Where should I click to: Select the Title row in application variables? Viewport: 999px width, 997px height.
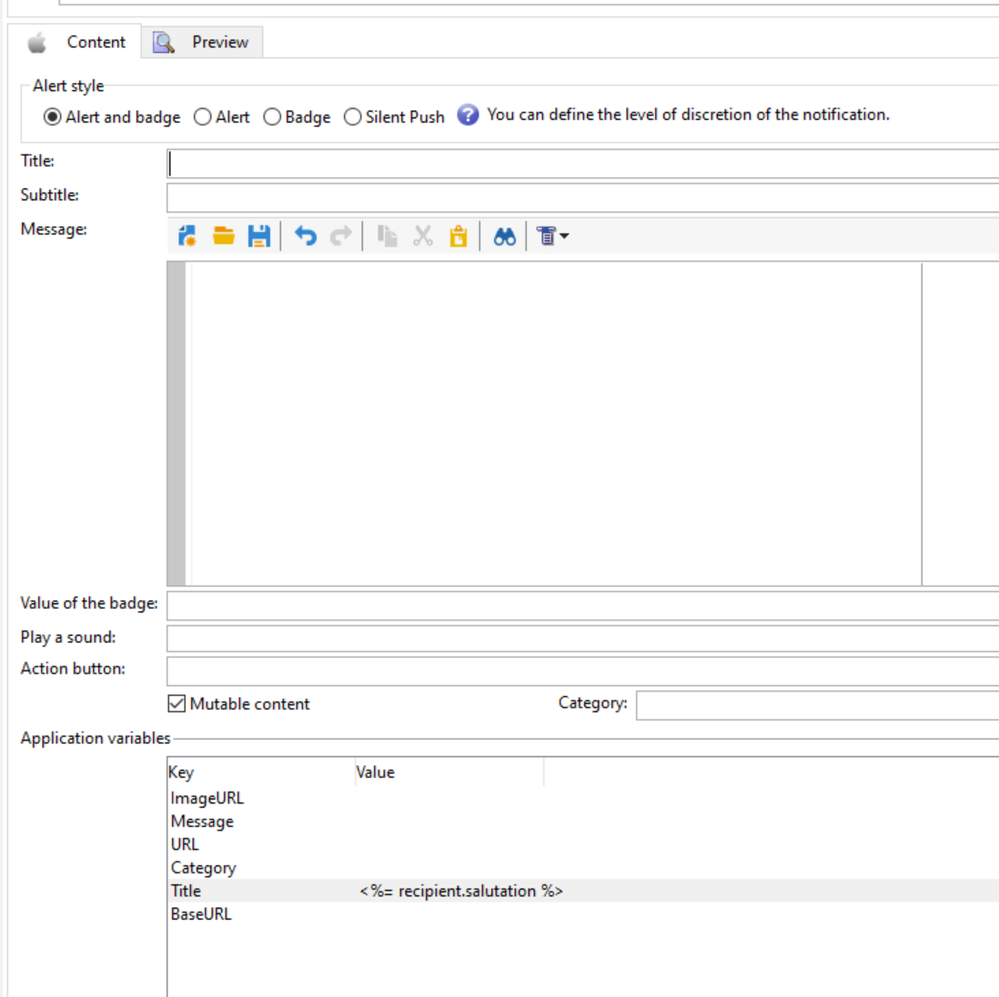click(x=186, y=891)
